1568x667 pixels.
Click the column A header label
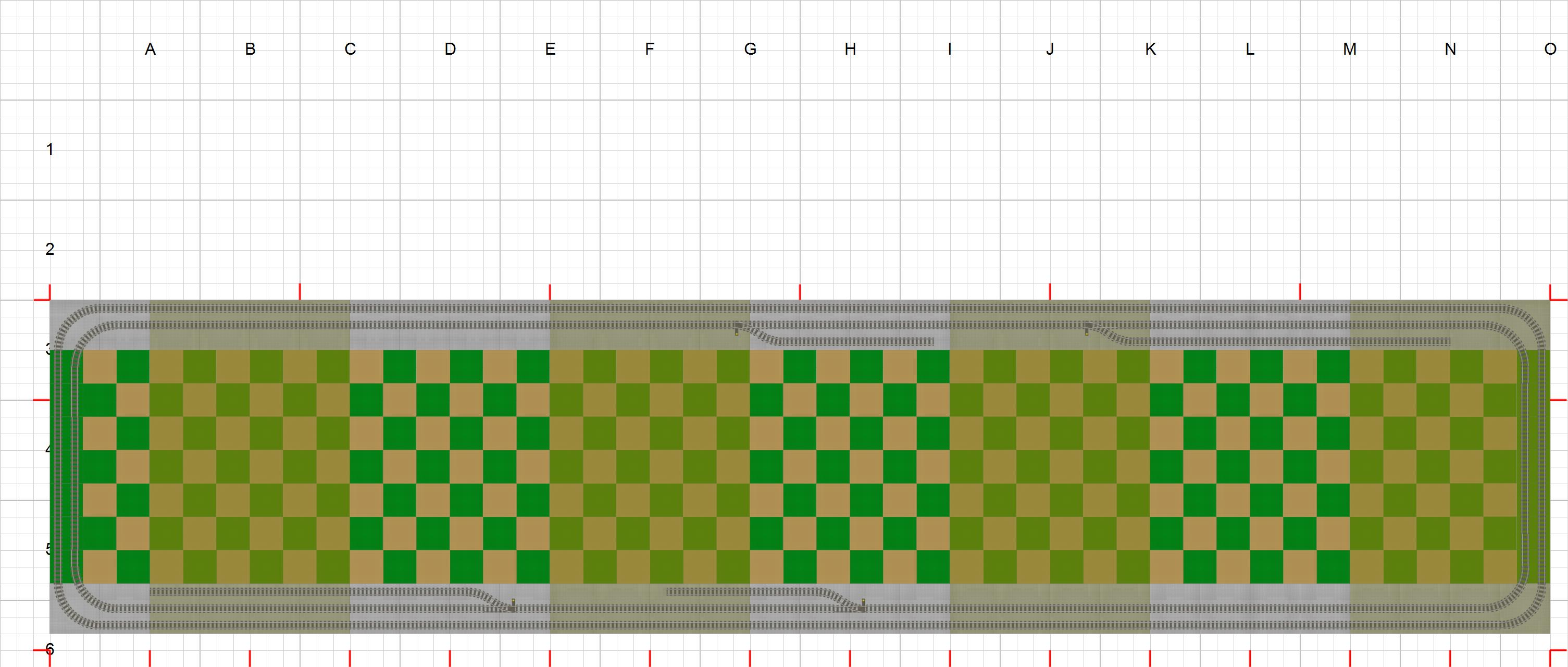pyautogui.click(x=151, y=50)
